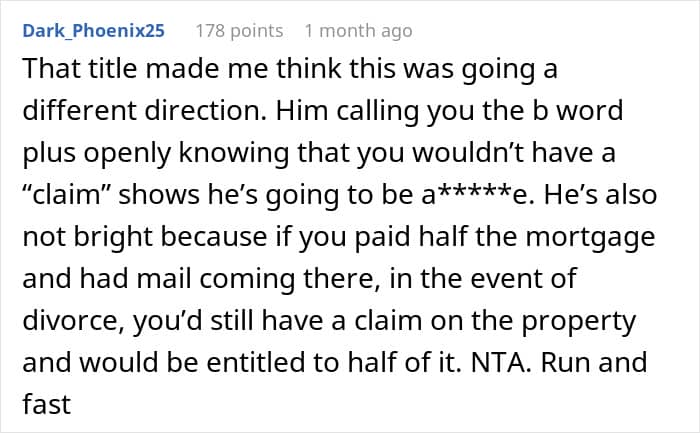Screen dimensions: 700x433
Task: Click the 178 points score
Action: coord(239,31)
